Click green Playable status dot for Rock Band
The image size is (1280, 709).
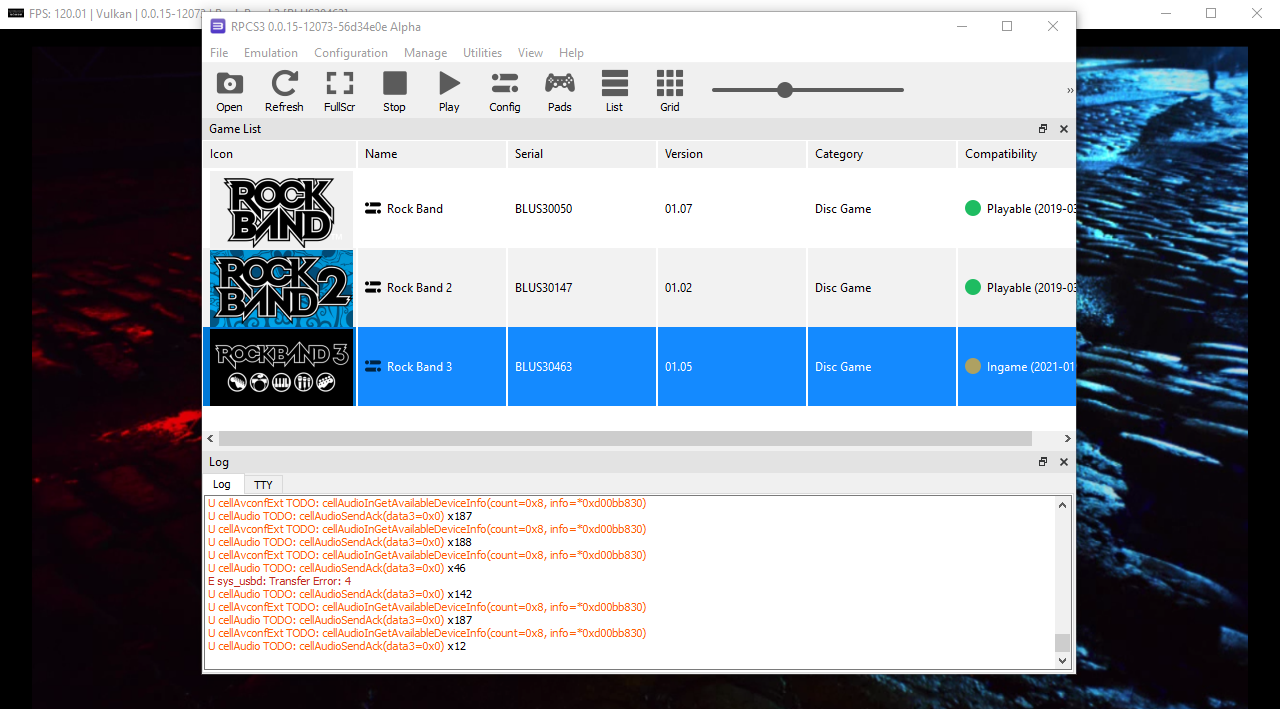click(973, 208)
